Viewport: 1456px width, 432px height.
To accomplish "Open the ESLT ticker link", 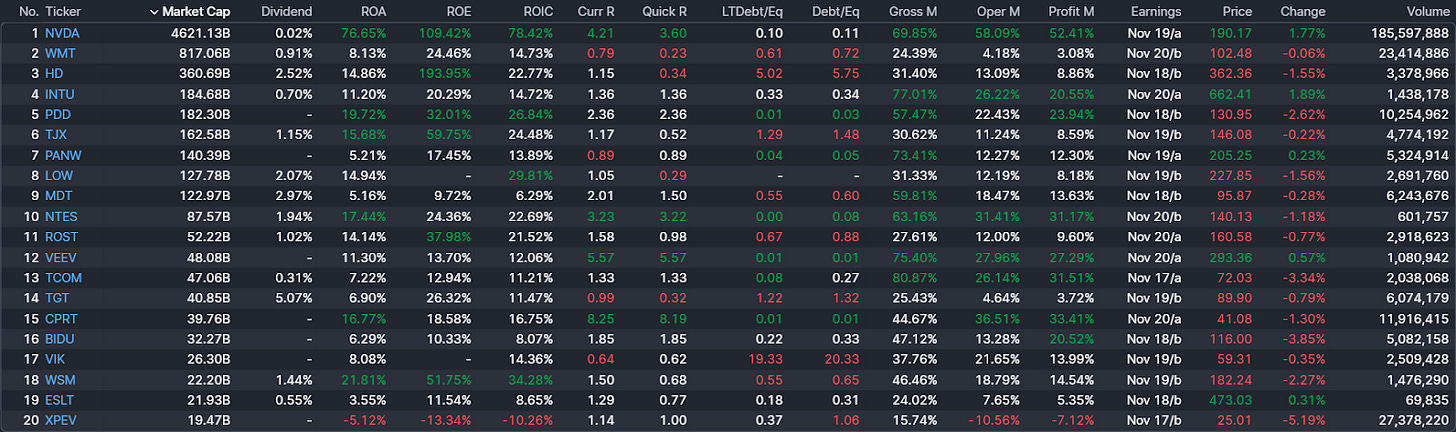I will coord(61,400).
